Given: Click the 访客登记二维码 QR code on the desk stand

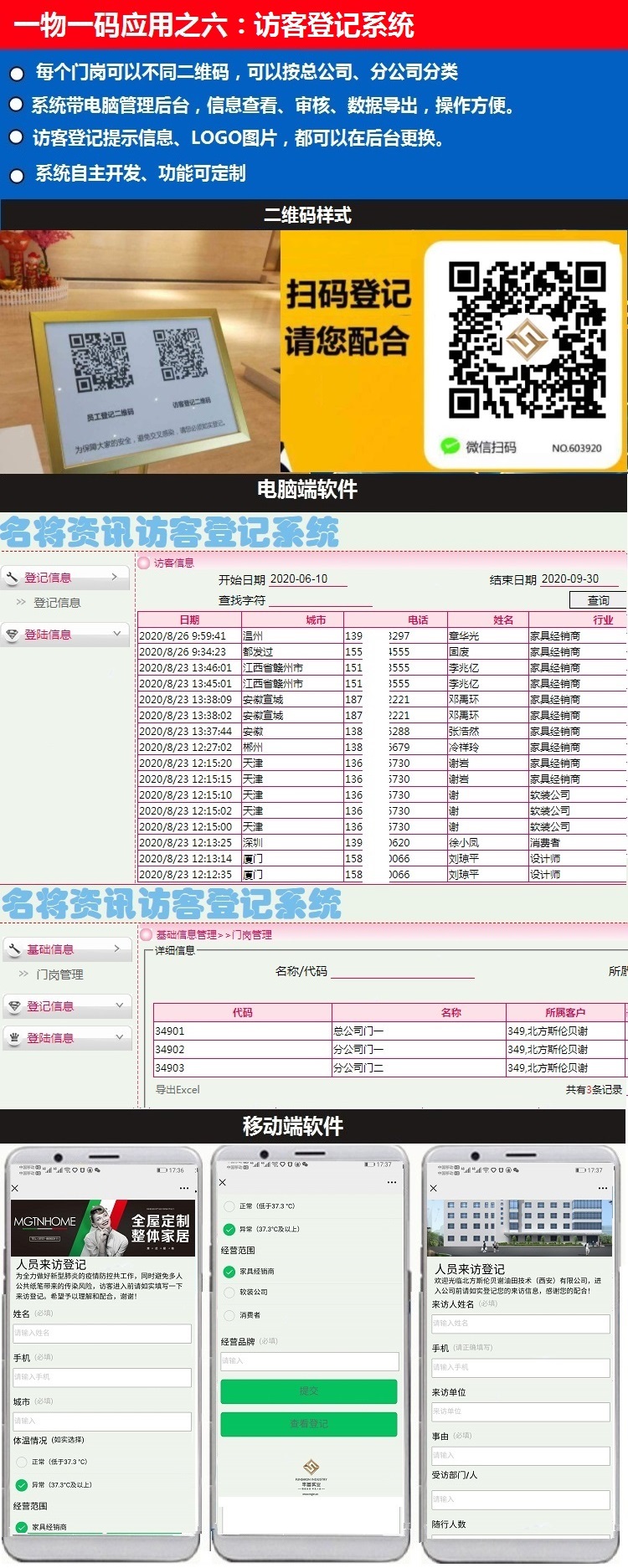Looking at the screenshot, I should [x=183, y=355].
